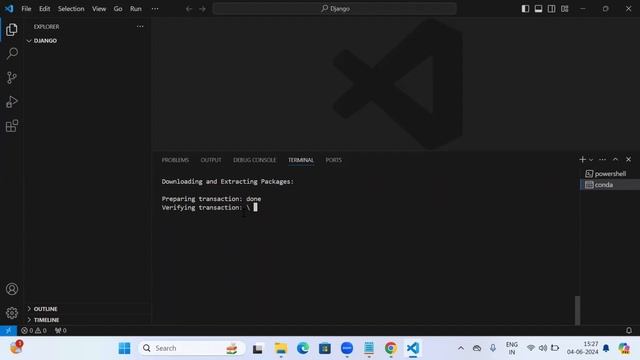Open clock and date flyout

coord(582,348)
